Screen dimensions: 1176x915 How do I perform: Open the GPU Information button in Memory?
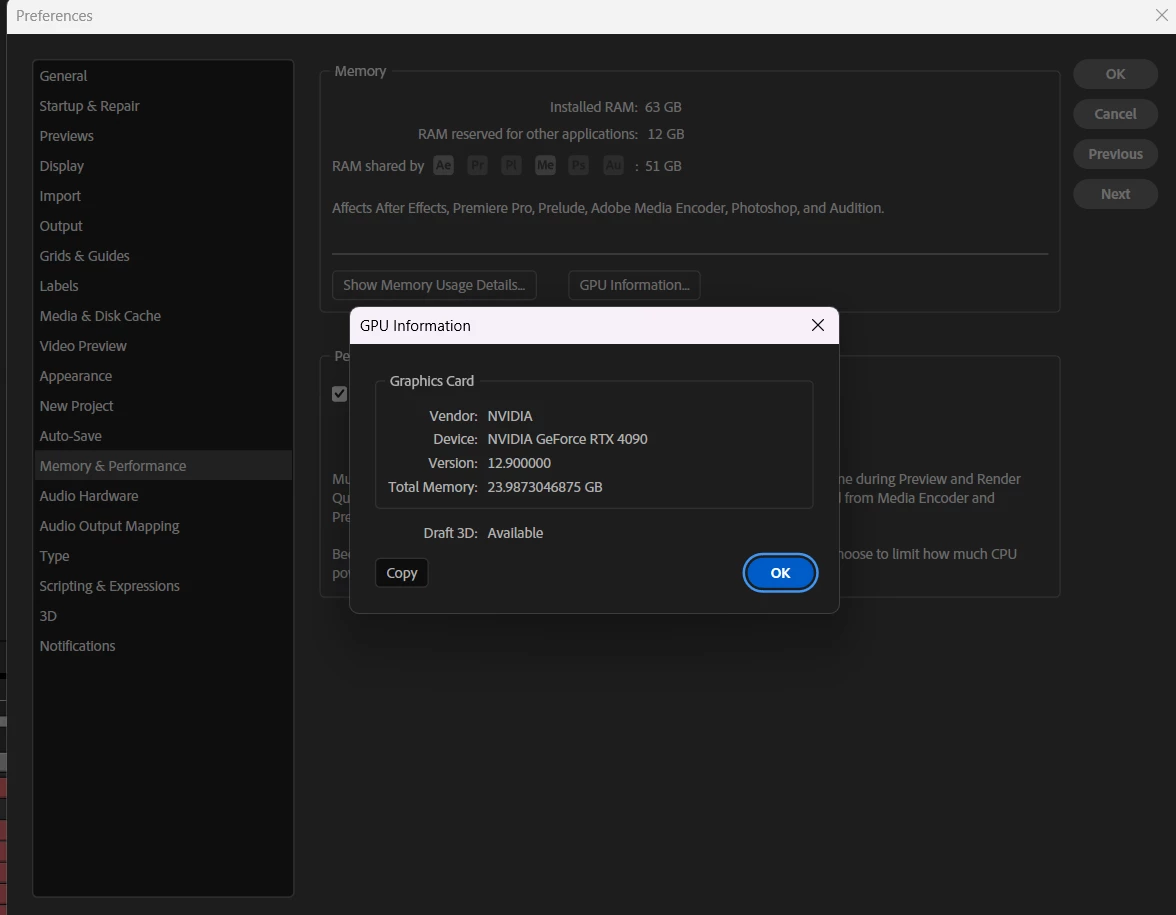(634, 285)
